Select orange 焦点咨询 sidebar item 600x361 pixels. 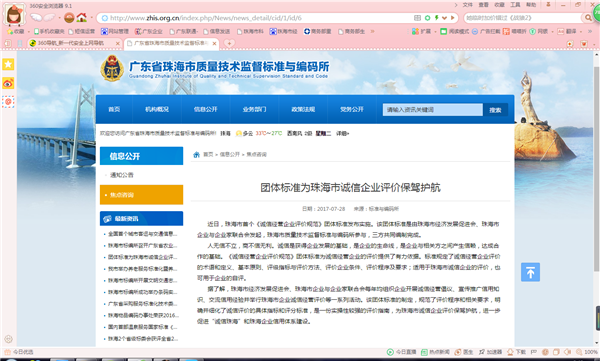tap(141, 195)
